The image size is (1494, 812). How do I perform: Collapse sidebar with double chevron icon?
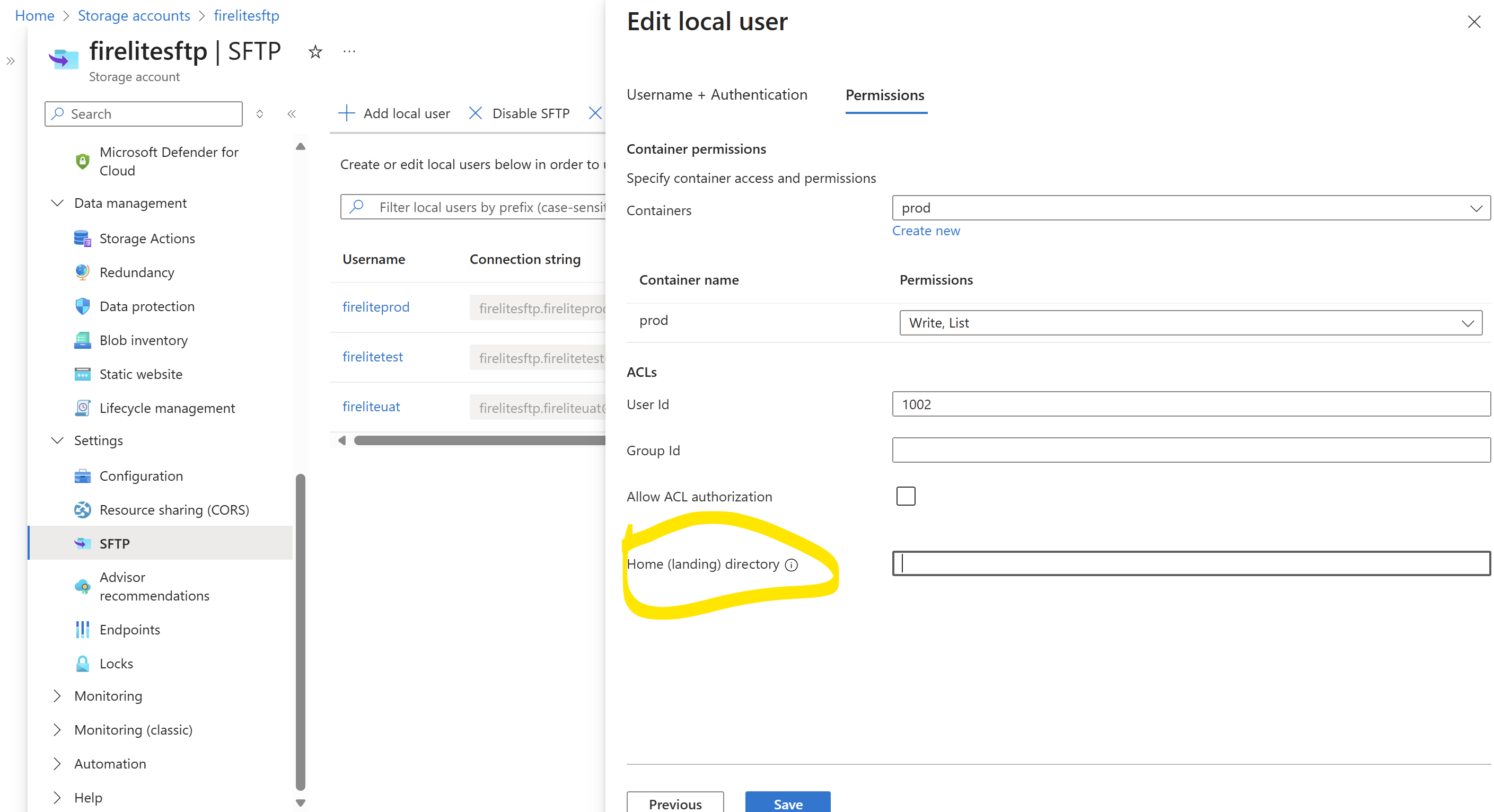292,113
